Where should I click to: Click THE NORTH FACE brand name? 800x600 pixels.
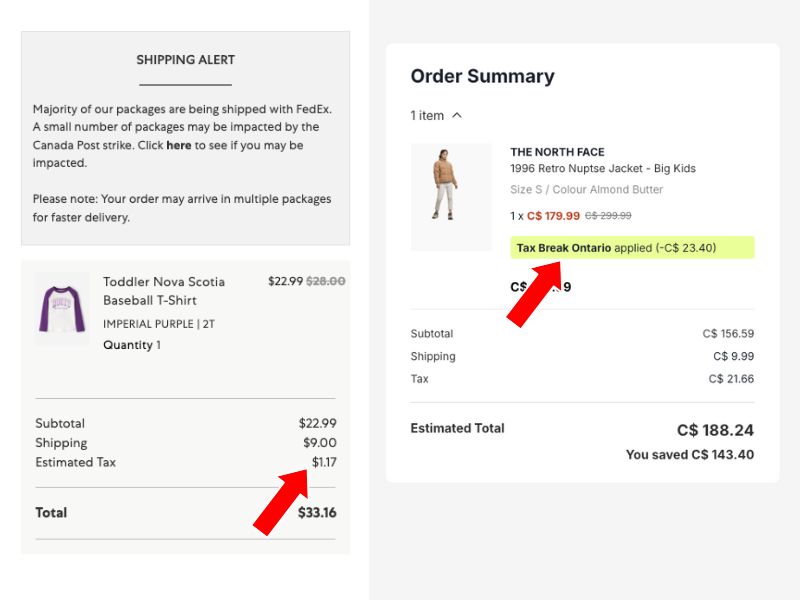(x=557, y=152)
